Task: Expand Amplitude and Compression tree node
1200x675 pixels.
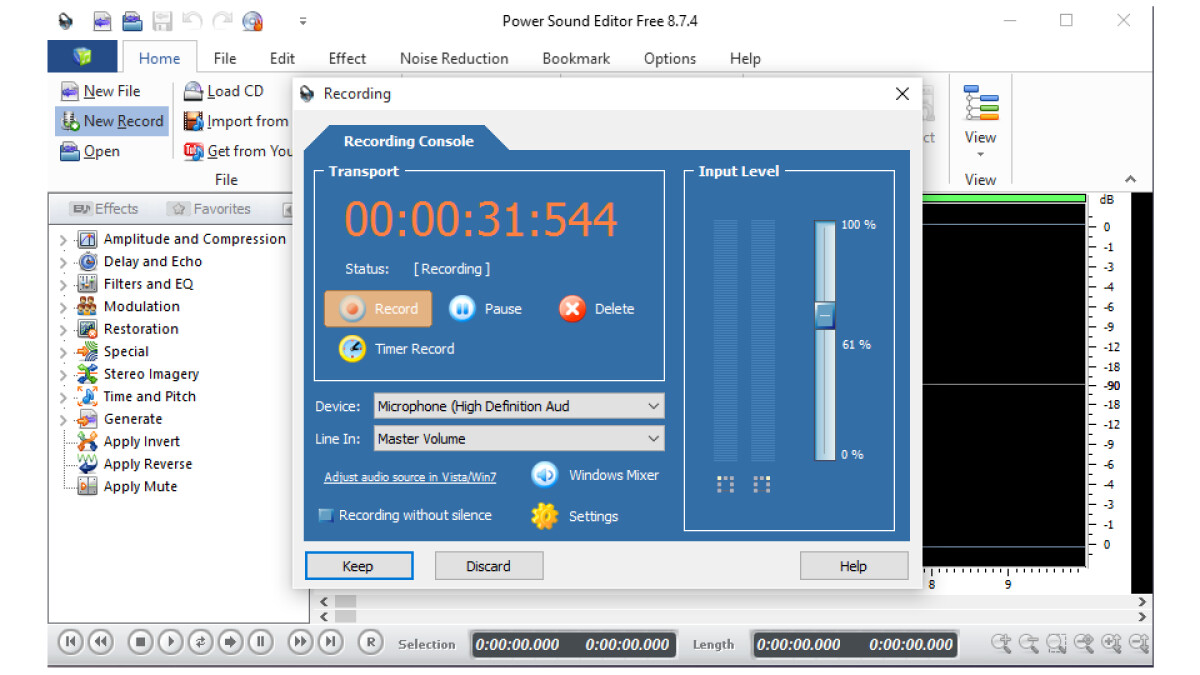Action: (64, 240)
